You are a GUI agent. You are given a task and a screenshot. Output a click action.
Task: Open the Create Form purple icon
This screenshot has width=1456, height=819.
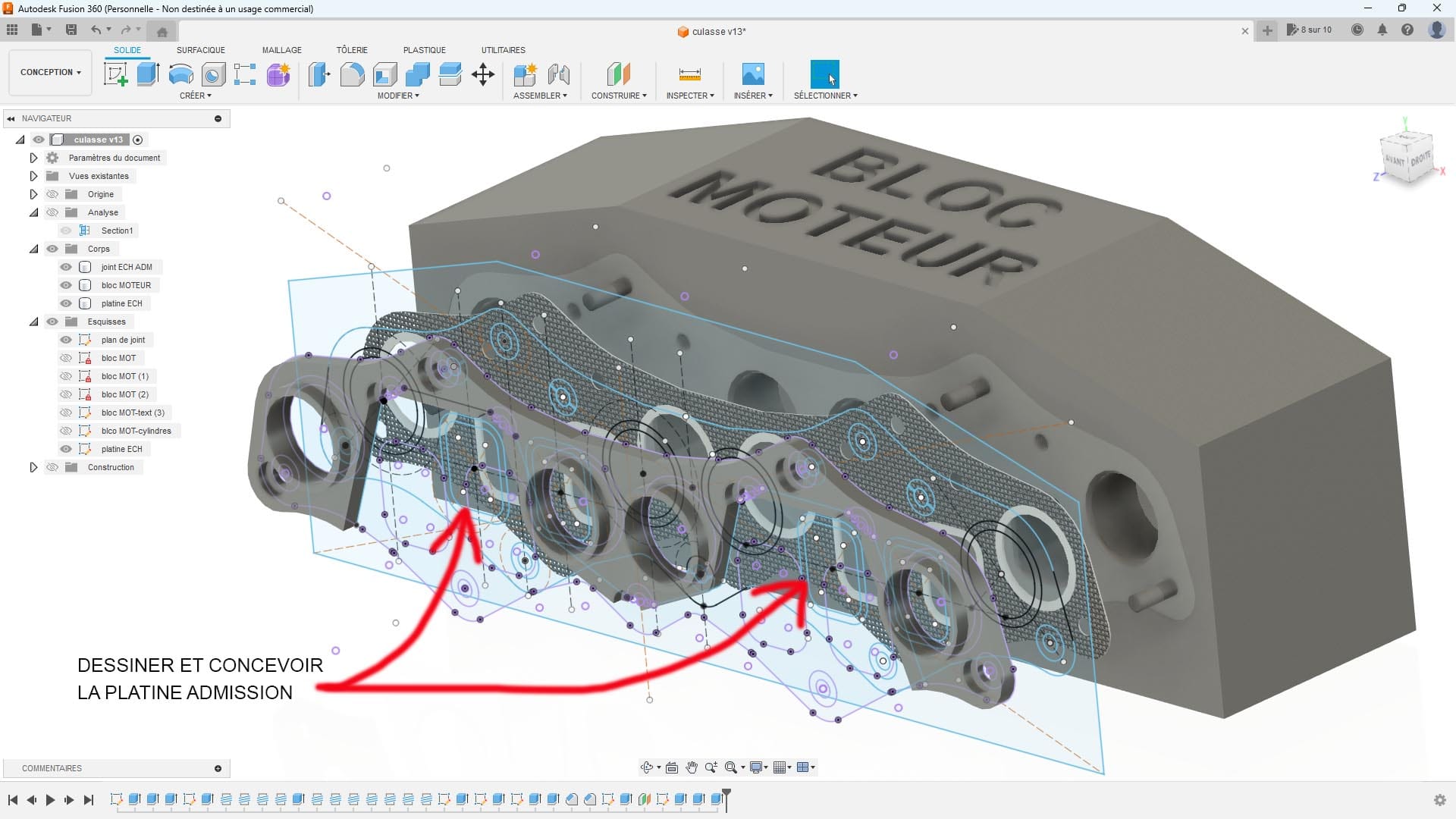coord(278,74)
